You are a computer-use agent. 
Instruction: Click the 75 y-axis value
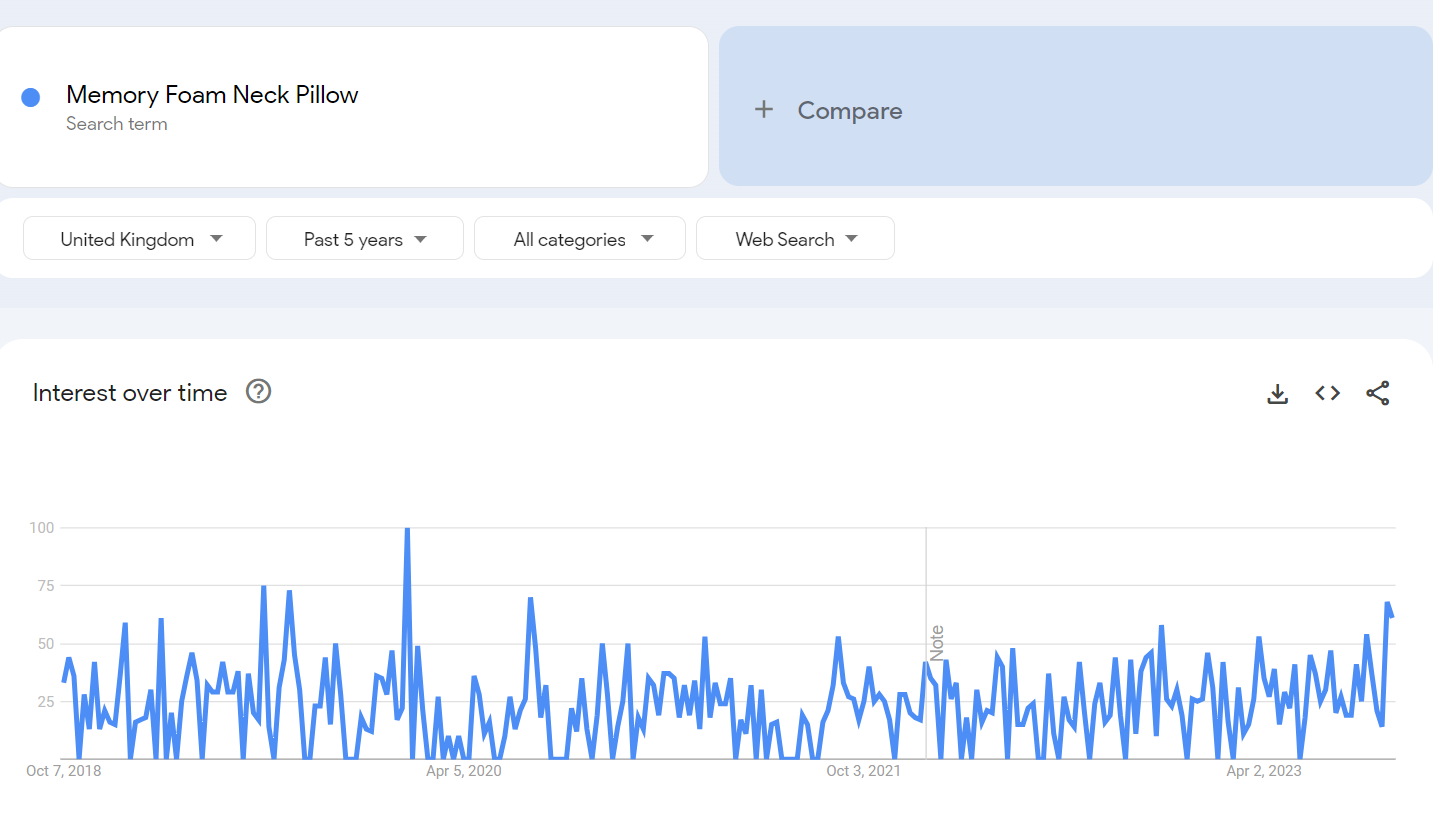(47, 586)
